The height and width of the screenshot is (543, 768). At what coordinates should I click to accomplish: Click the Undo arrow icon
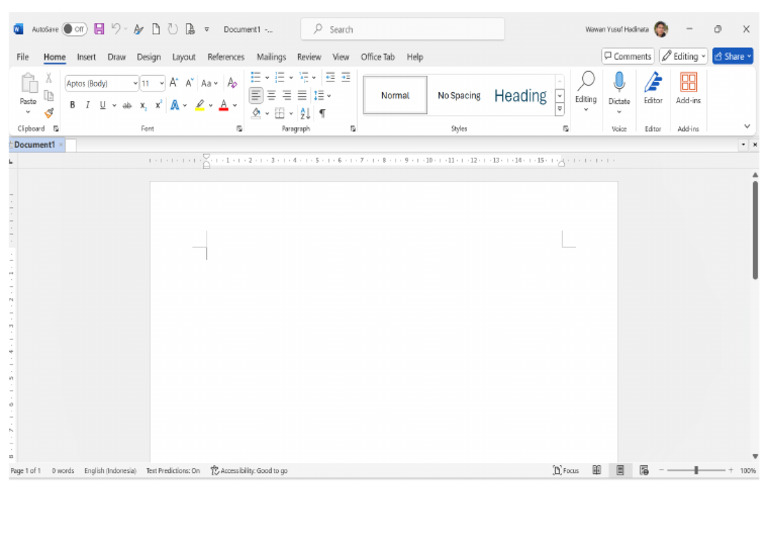116,29
